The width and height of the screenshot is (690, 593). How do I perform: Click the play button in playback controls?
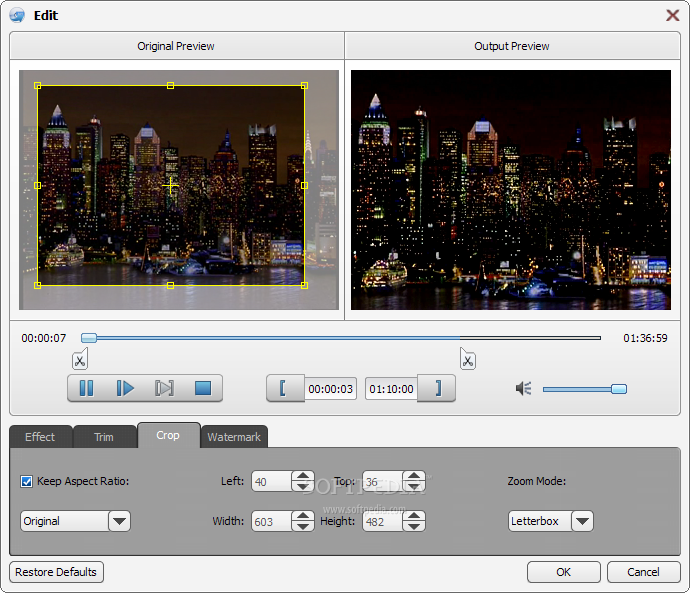pyautogui.click(x=125, y=388)
